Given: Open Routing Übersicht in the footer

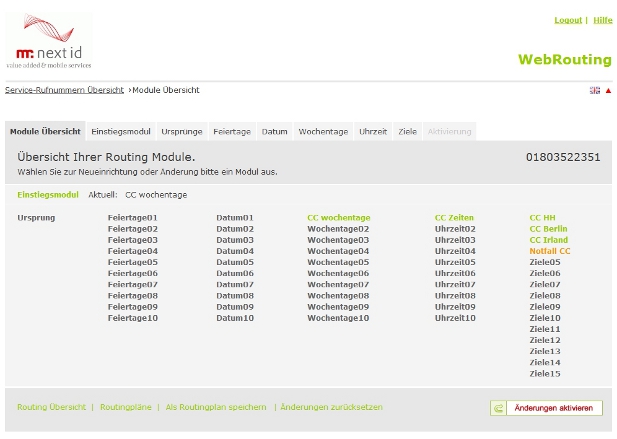Looking at the screenshot, I should tap(51, 407).
